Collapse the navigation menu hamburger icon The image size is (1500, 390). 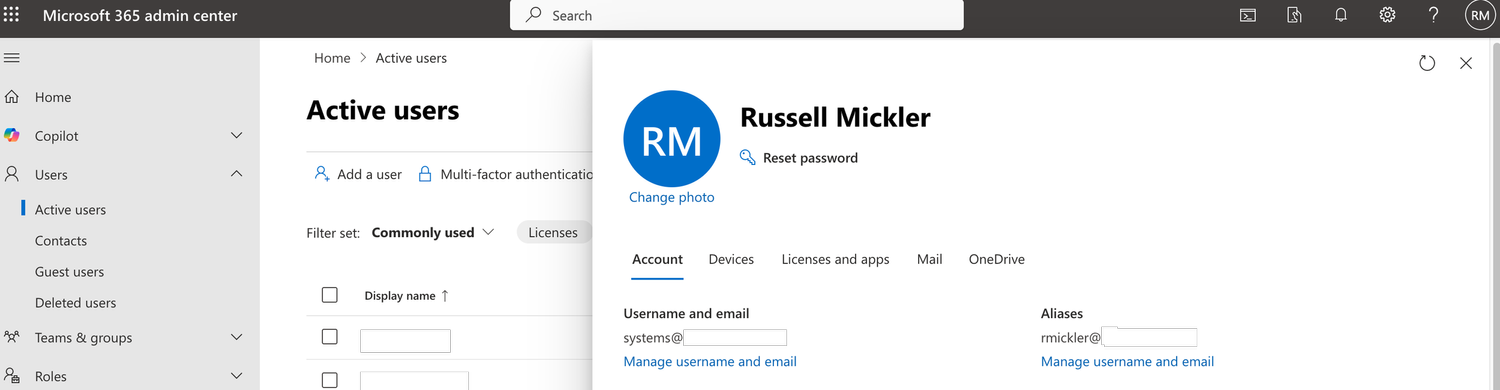(x=12, y=59)
